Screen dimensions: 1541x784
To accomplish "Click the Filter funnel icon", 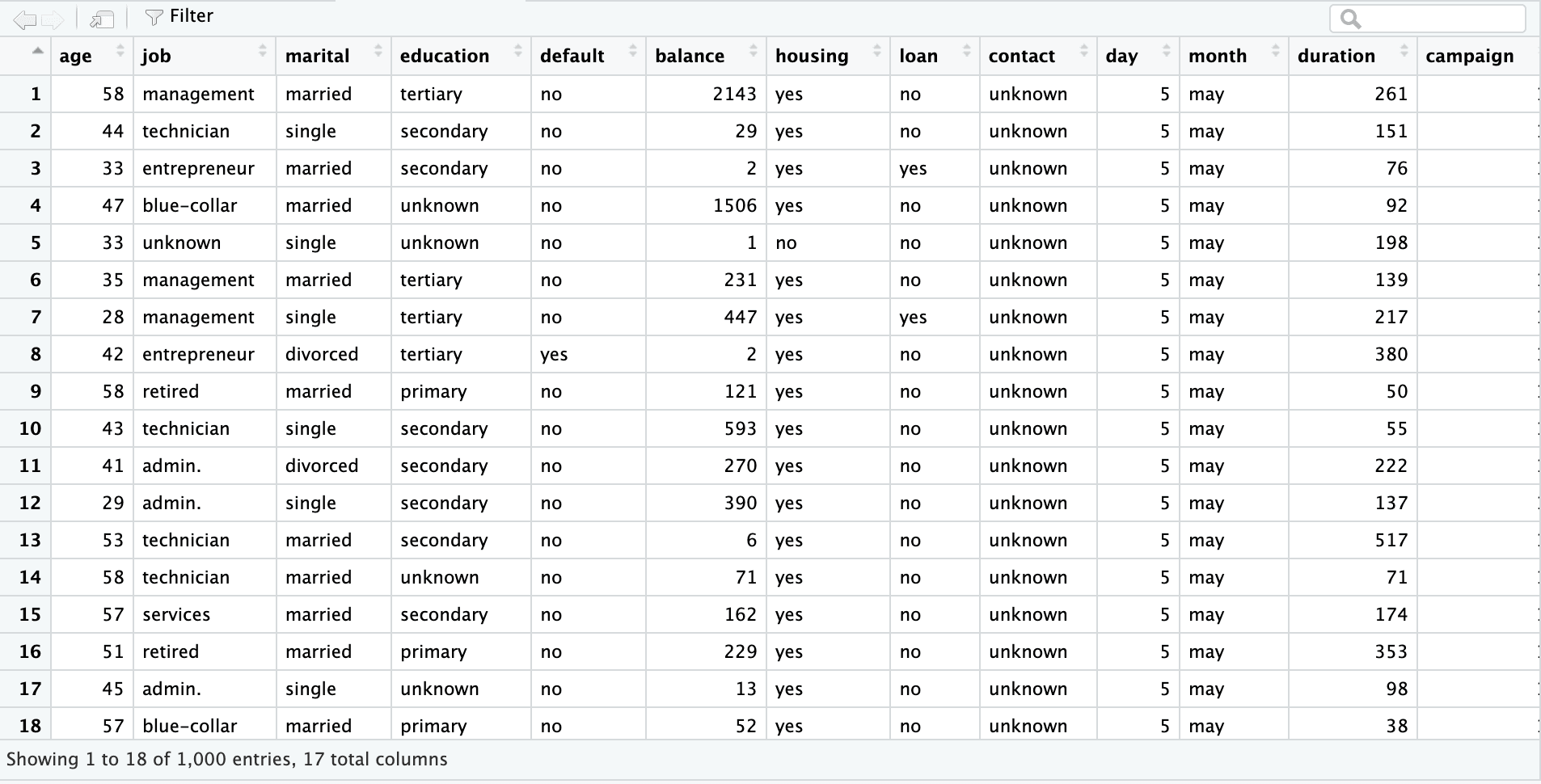I will point(154,15).
